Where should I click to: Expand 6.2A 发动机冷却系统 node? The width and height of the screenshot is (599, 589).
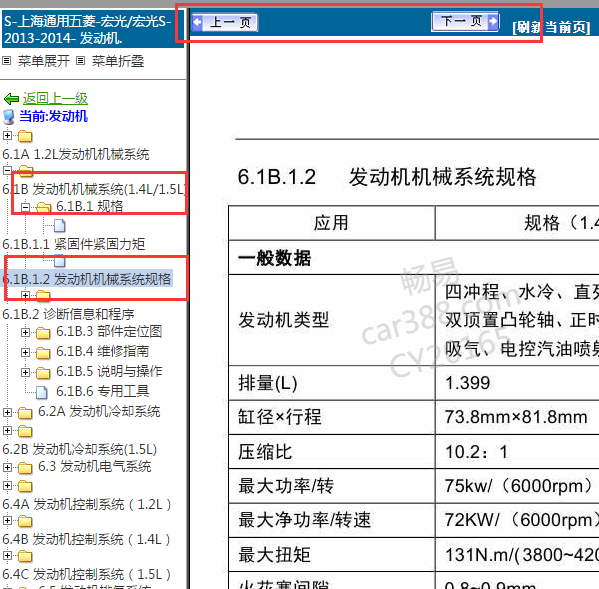click(x=7, y=412)
